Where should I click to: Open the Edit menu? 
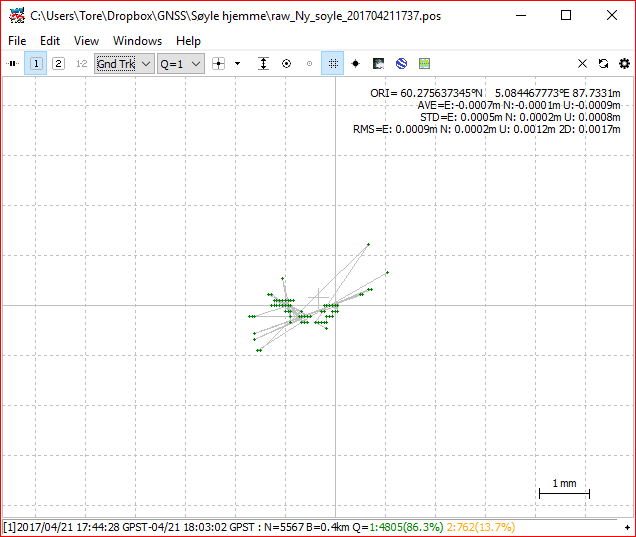click(50, 41)
